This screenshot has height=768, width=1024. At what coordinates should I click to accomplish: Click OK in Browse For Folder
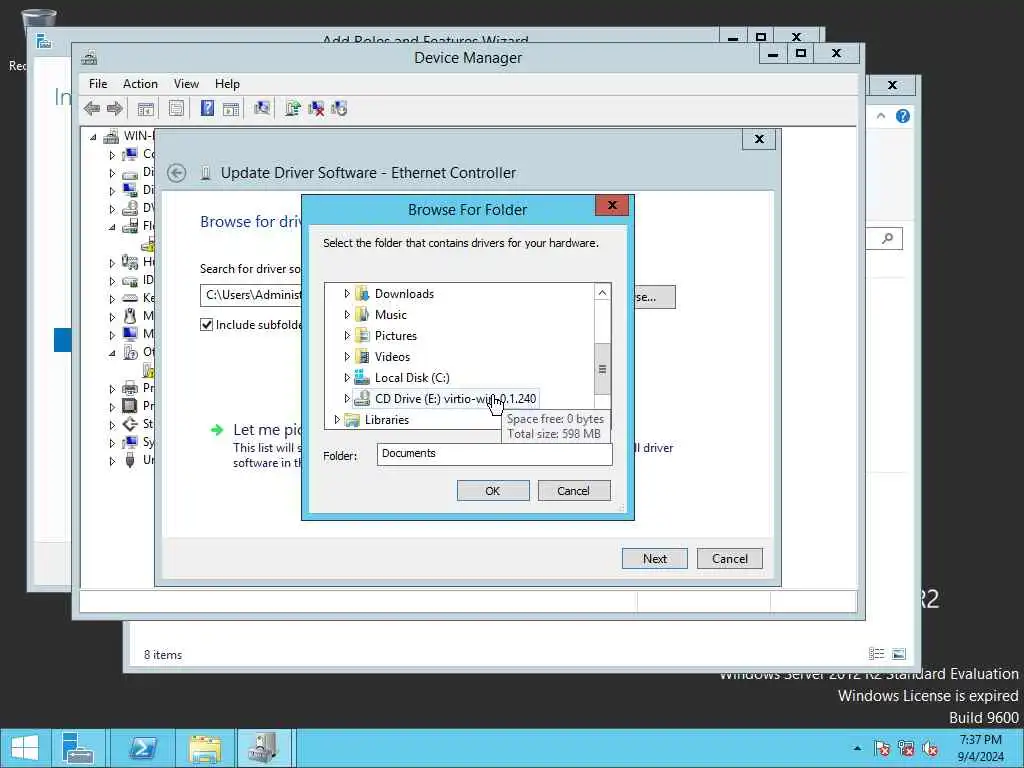tap(493, 490)
